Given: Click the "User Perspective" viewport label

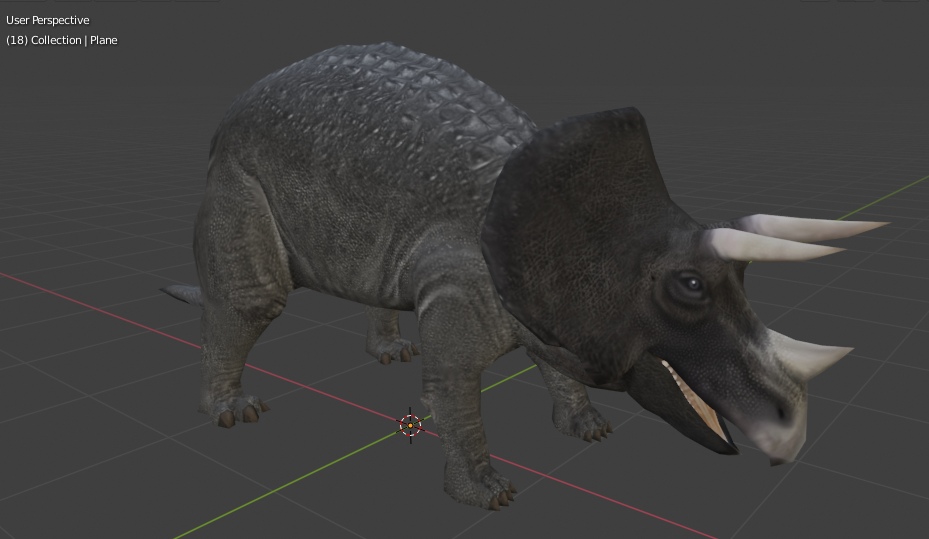Looking at the screenshot, I should click(47, 20).
